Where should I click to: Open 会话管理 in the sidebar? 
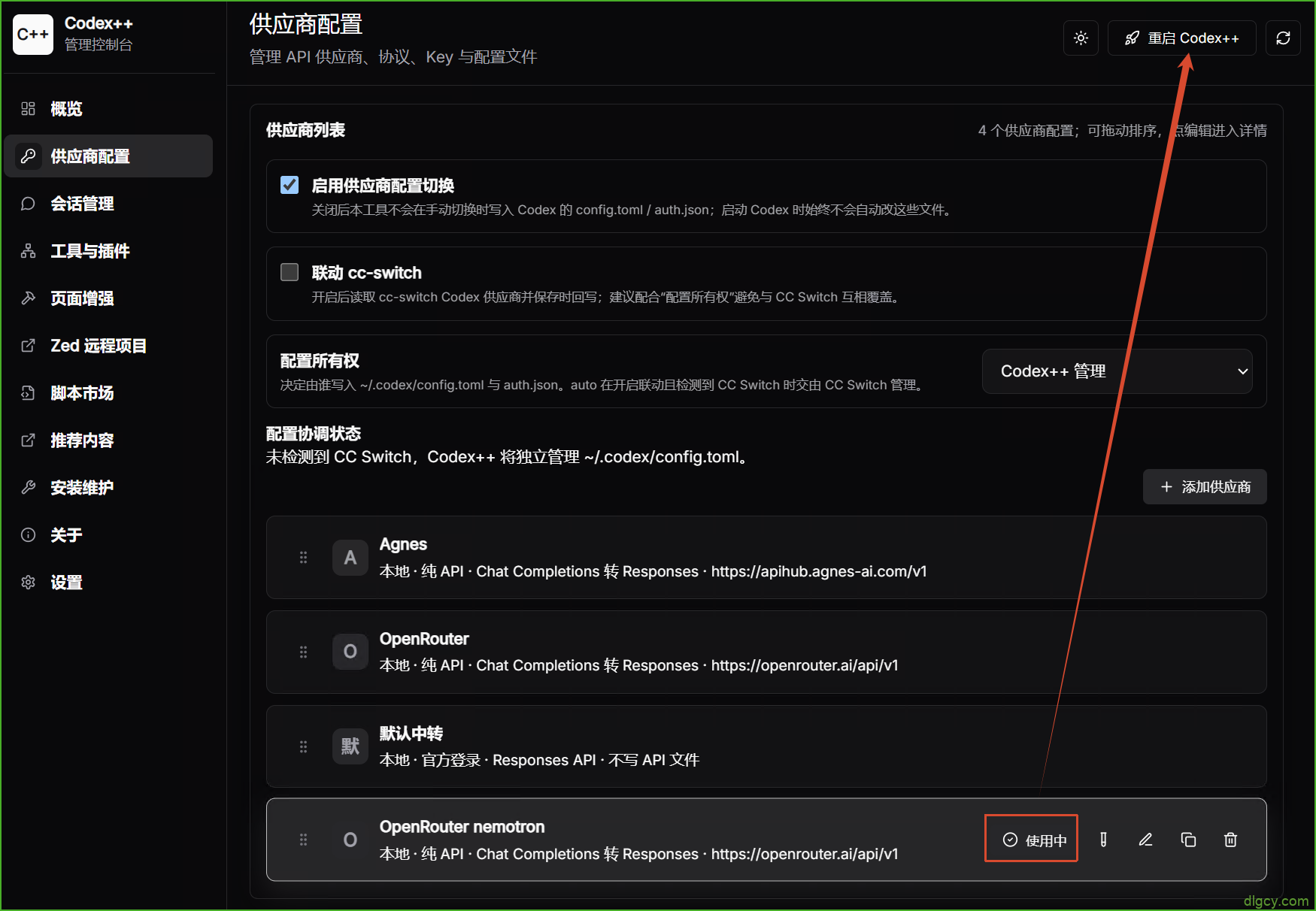pyautogui.click(x=108, y=204)
